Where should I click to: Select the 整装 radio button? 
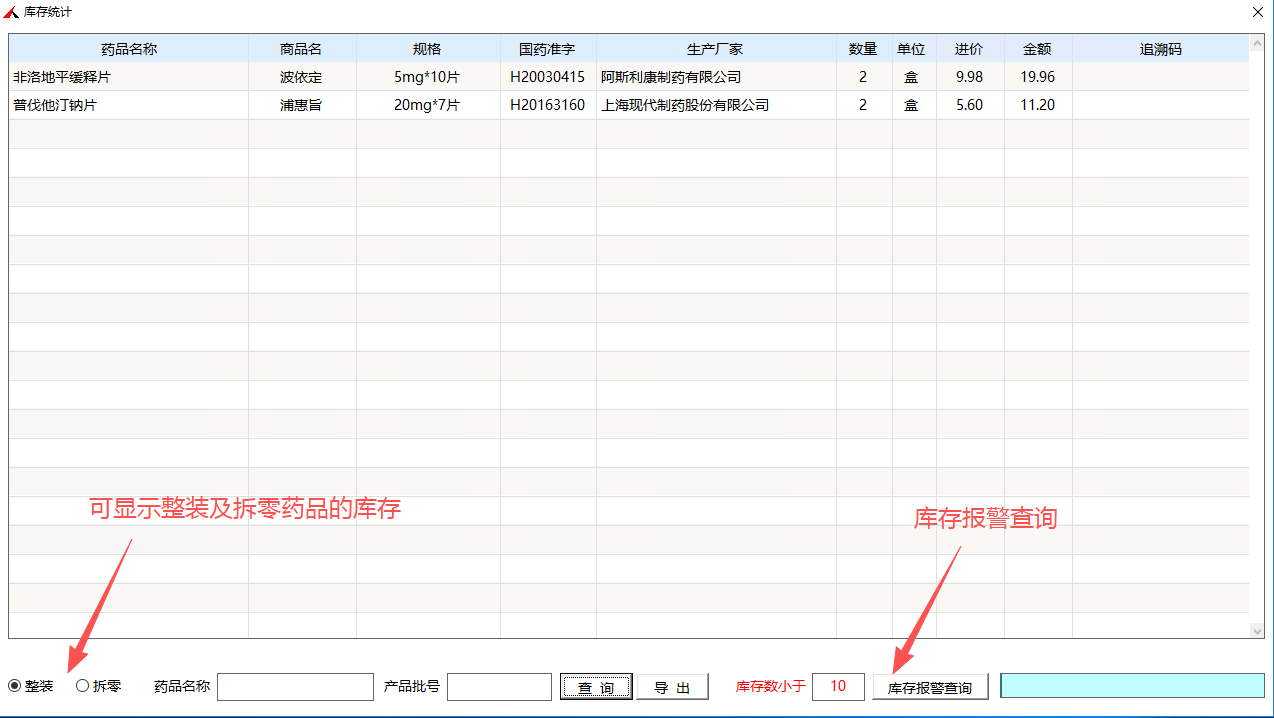(x=15, y=686)
